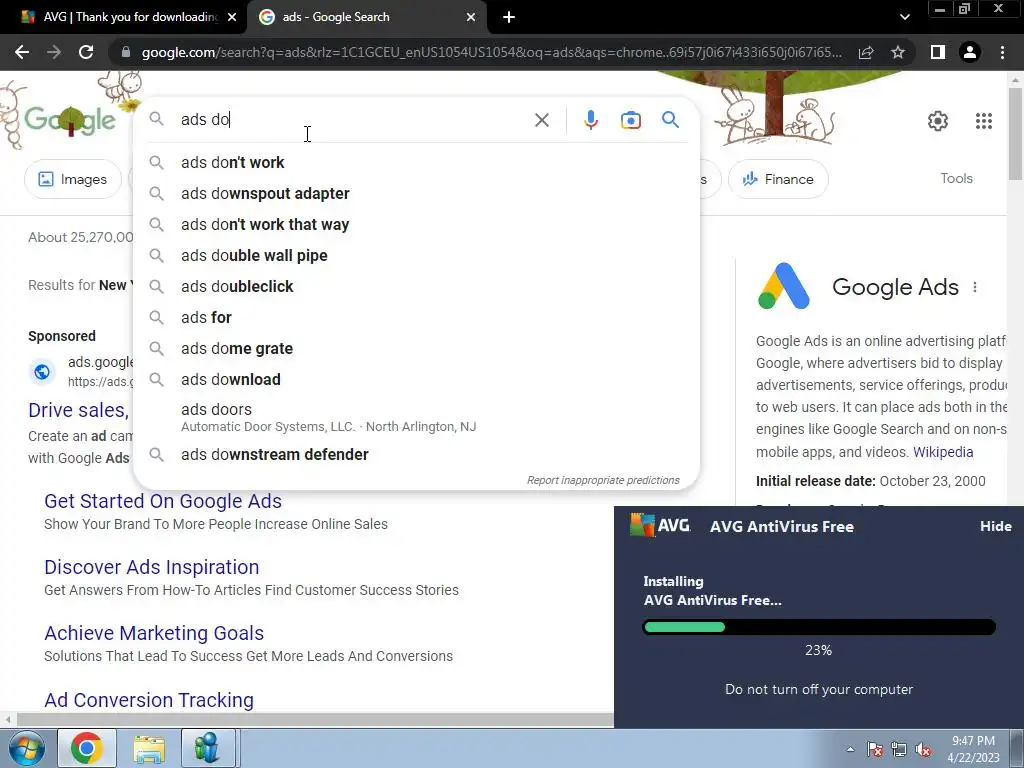Choose suggestion "ads downstream defender"
This screenshot has width=1024, height=768.
pyautogui.click(x=416, y=455)
